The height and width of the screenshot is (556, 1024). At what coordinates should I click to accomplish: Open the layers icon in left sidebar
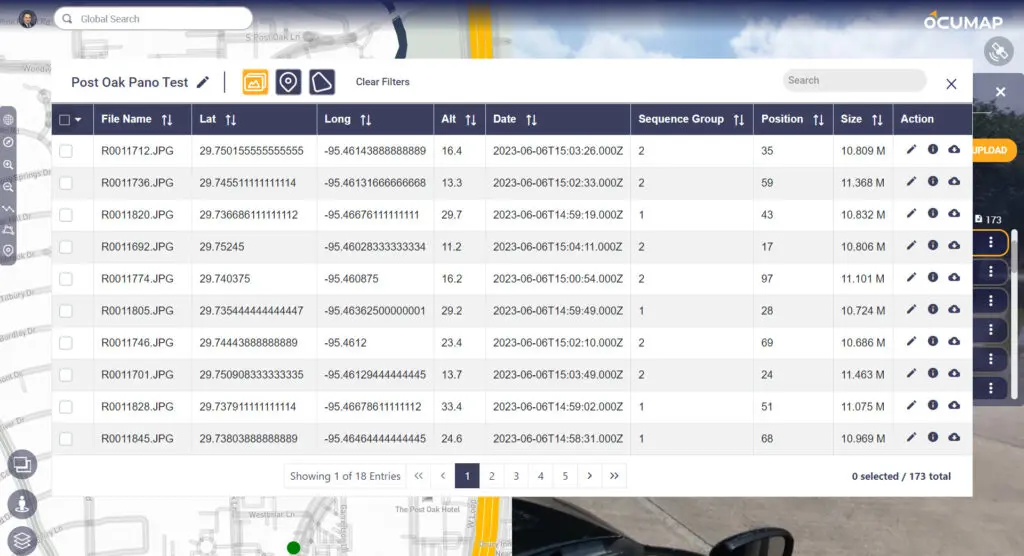click(22, 541)
